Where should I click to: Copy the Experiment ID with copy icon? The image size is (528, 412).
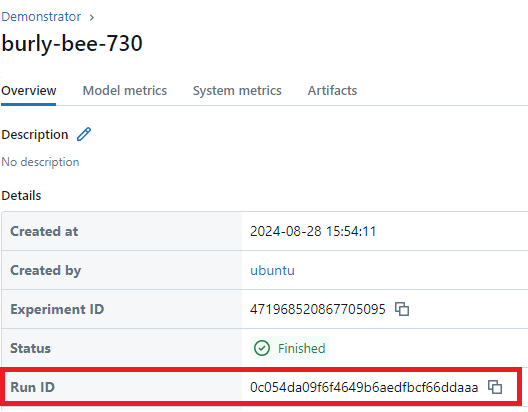(402, 309)
